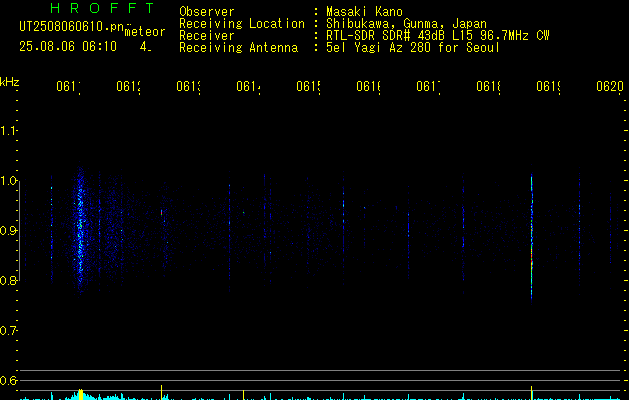Viewport: 629px width, 400px height.
Task: Click the word meteor under the filename
Action: coord(145,32)
